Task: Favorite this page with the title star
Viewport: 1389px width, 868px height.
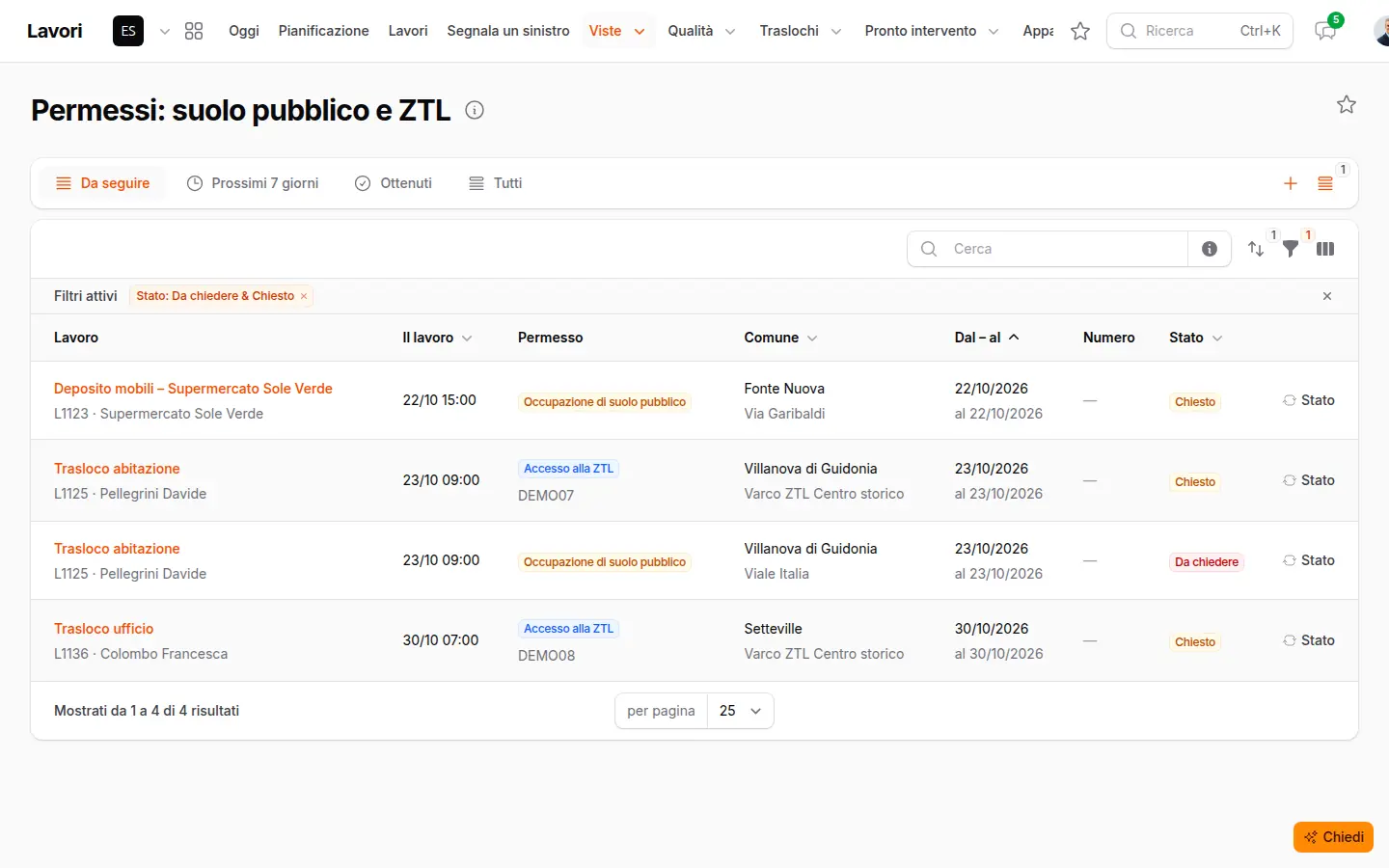Action: pyautogui.click(x=1347, y=104)
